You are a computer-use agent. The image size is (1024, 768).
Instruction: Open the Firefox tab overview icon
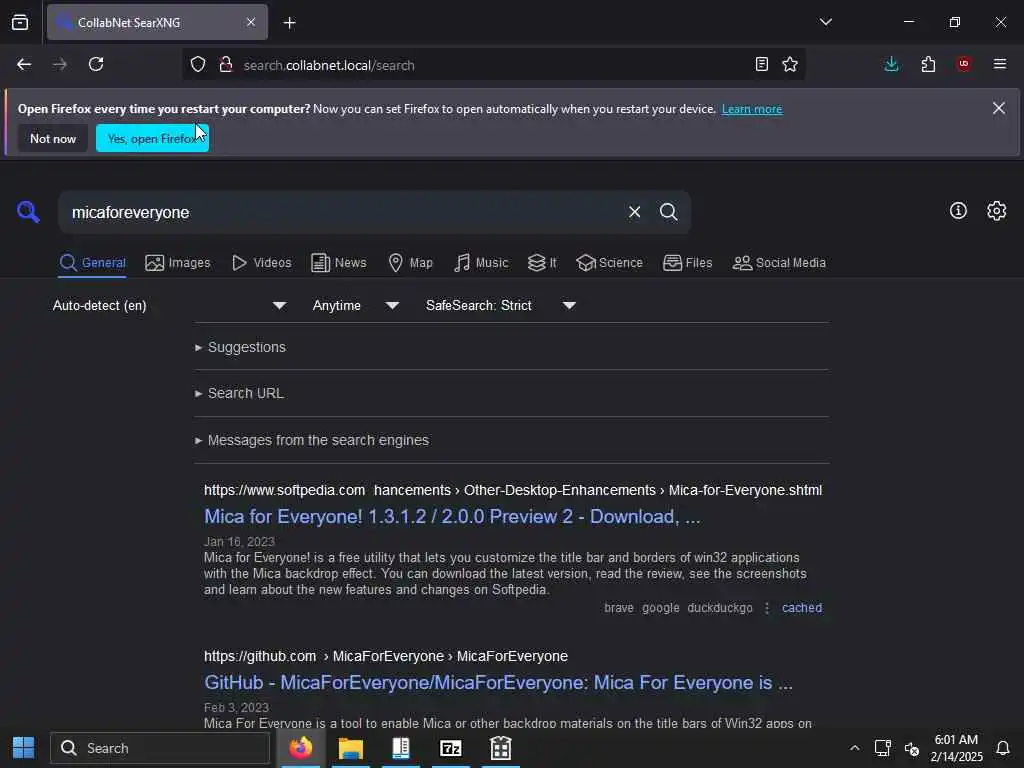(20, 22)
